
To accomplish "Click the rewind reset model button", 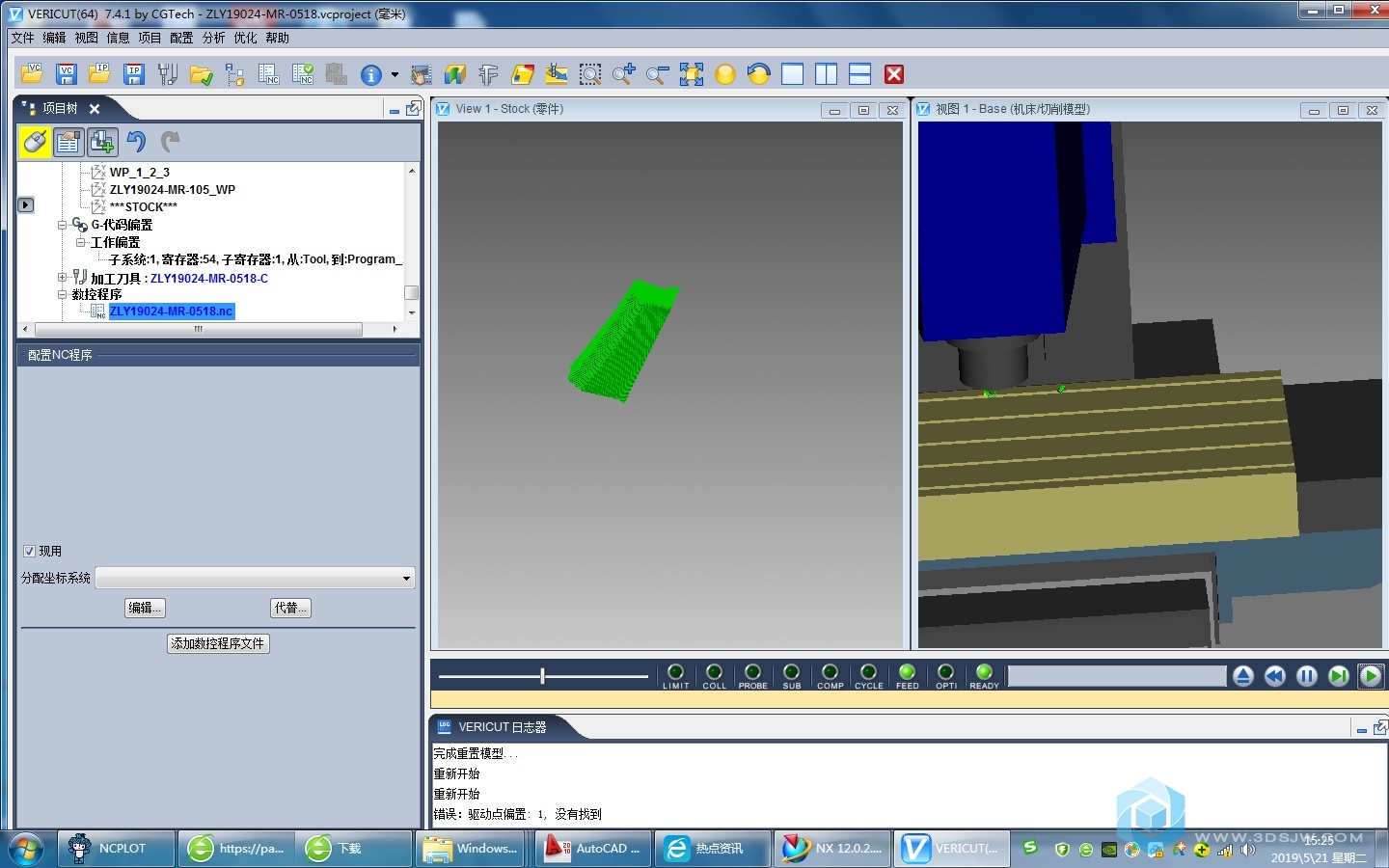I will 1275,676.
